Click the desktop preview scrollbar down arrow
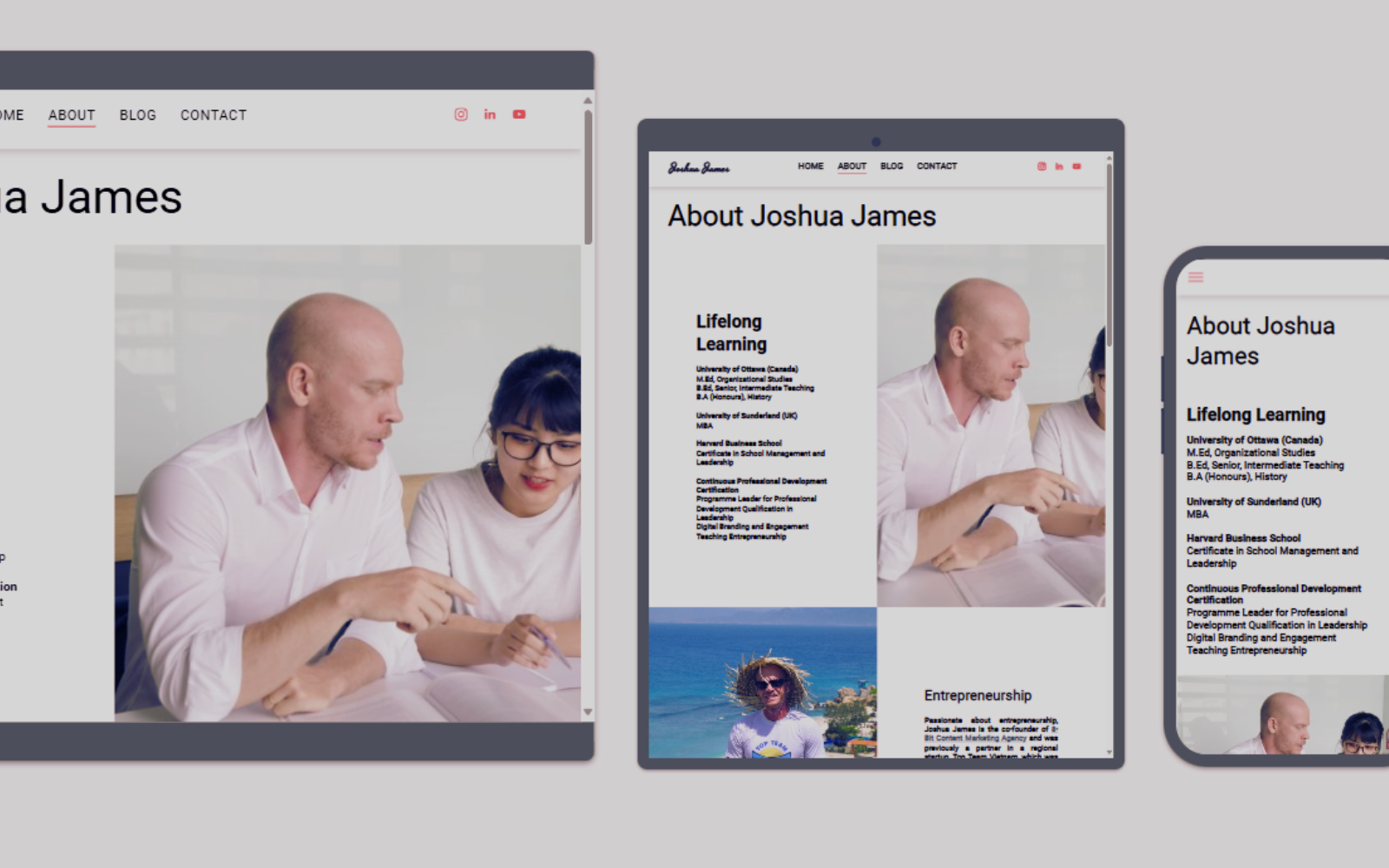Viewport: 1389px width, 868px height. point(588,712)
